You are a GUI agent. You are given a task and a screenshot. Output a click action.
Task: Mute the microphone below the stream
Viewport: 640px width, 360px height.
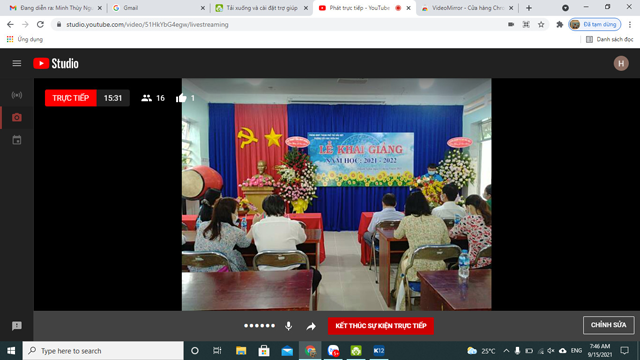pyautogui.click(x=289, y=326)
